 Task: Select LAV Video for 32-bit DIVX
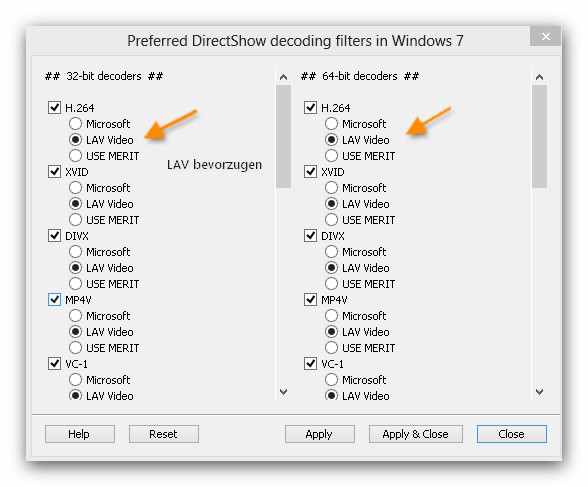(x=75, y=268)
